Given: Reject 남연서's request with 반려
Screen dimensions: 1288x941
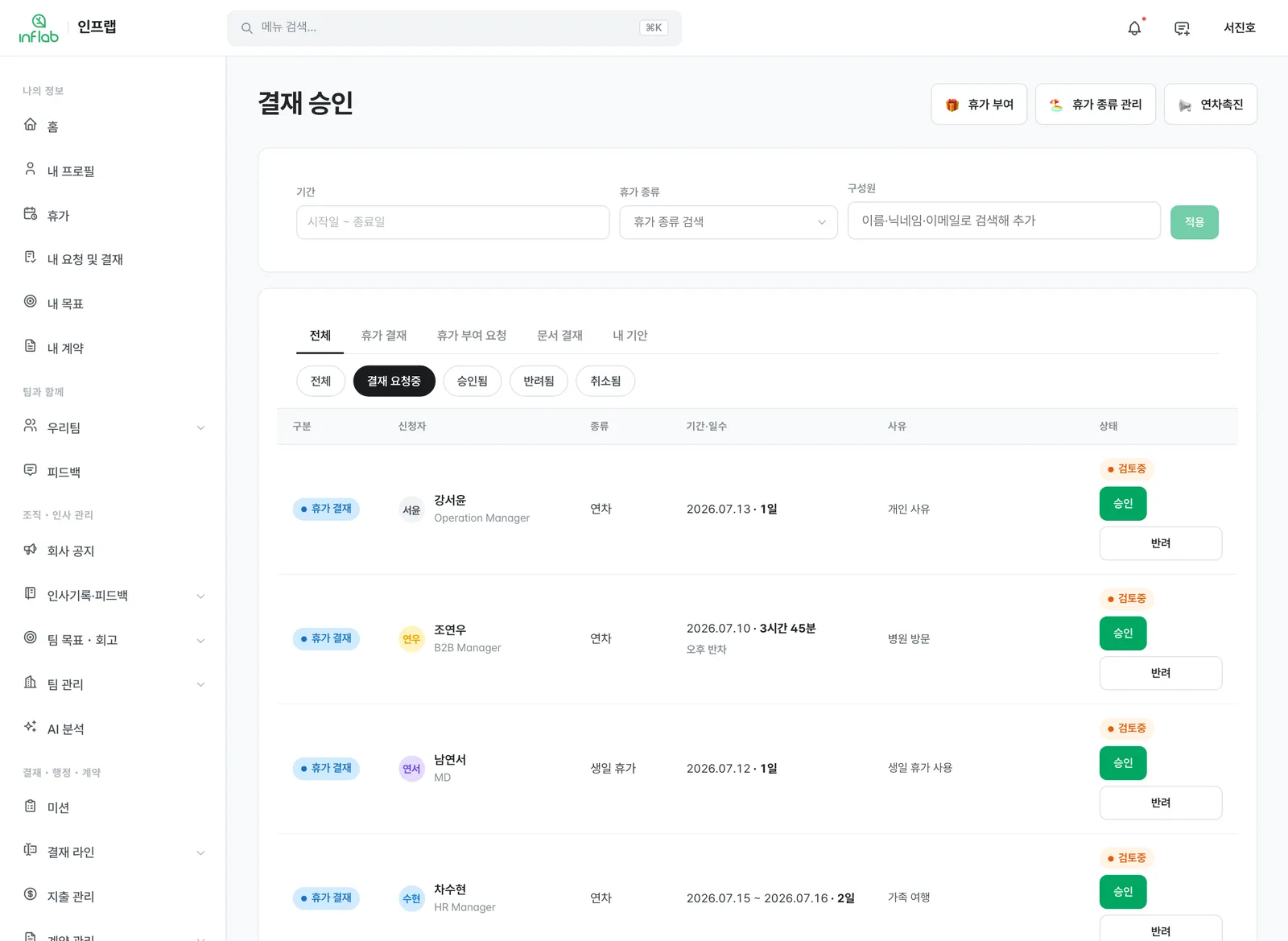Looking at the screenshot, I should click(x=1161, y=803).
